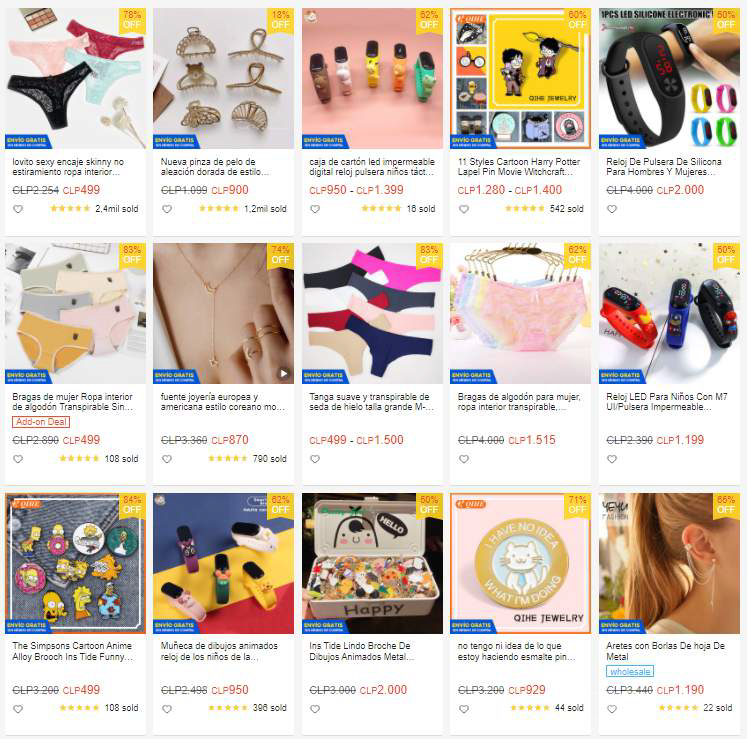This screenshot has height=739, width=747.
Task: Open Muñeca de dibujos animados reloj link
Action: point(219,651)
